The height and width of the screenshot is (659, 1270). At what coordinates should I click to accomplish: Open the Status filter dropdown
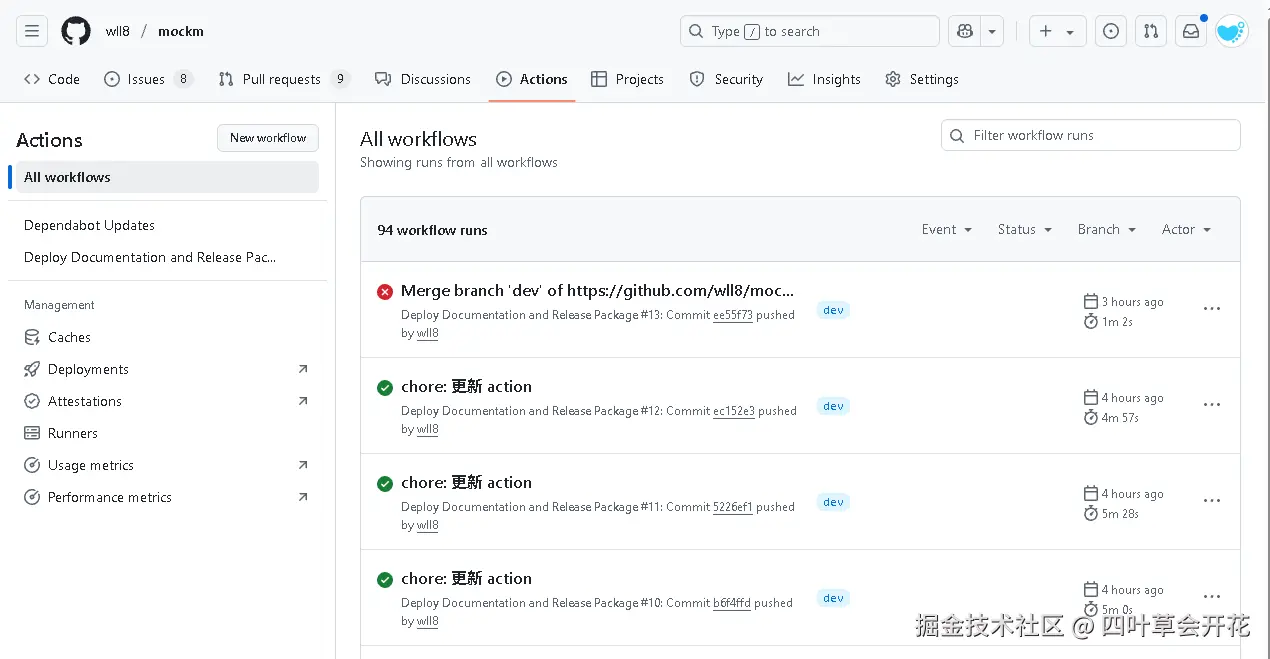coord(1023,229)
